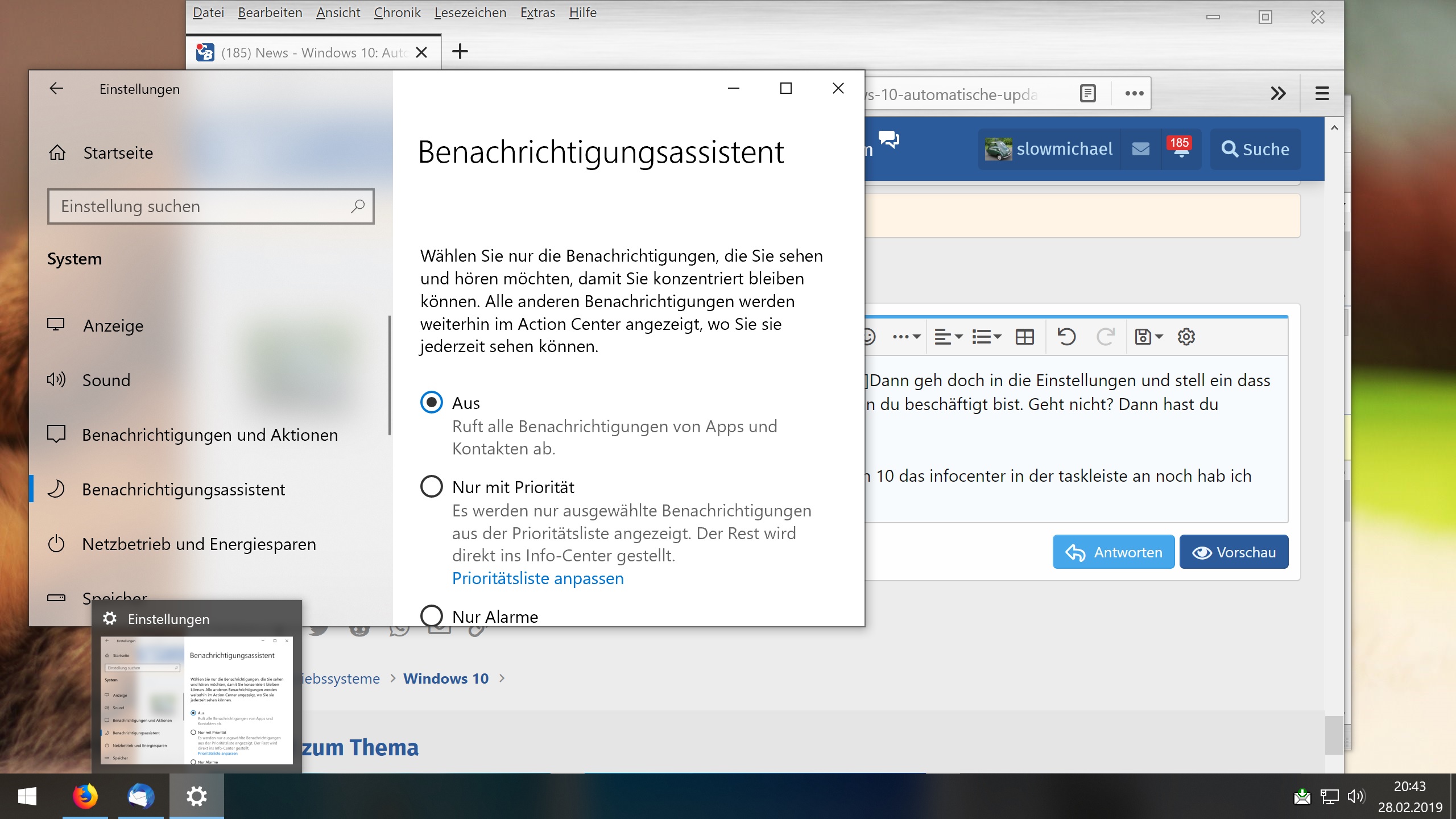Click the undo icon in editor toolbar

(1066, 337)
